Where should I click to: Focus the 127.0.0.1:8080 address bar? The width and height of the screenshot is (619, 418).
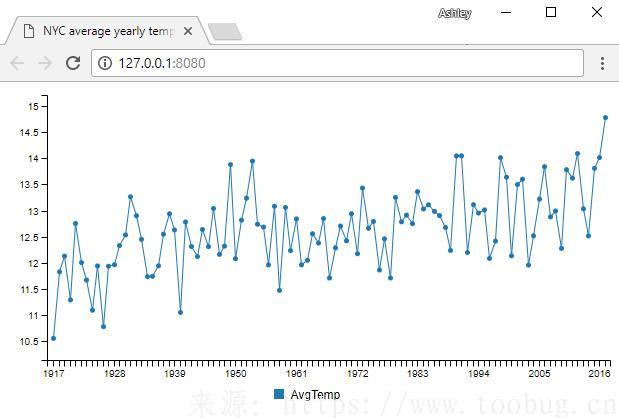click(340, 63)
